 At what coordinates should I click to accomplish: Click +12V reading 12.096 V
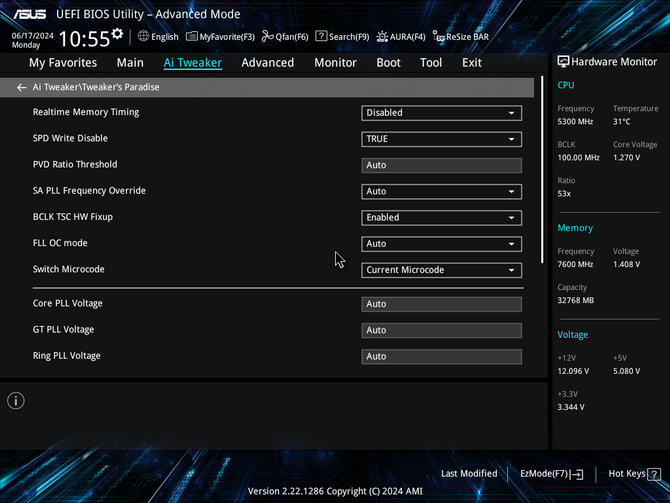click(573, 371)
